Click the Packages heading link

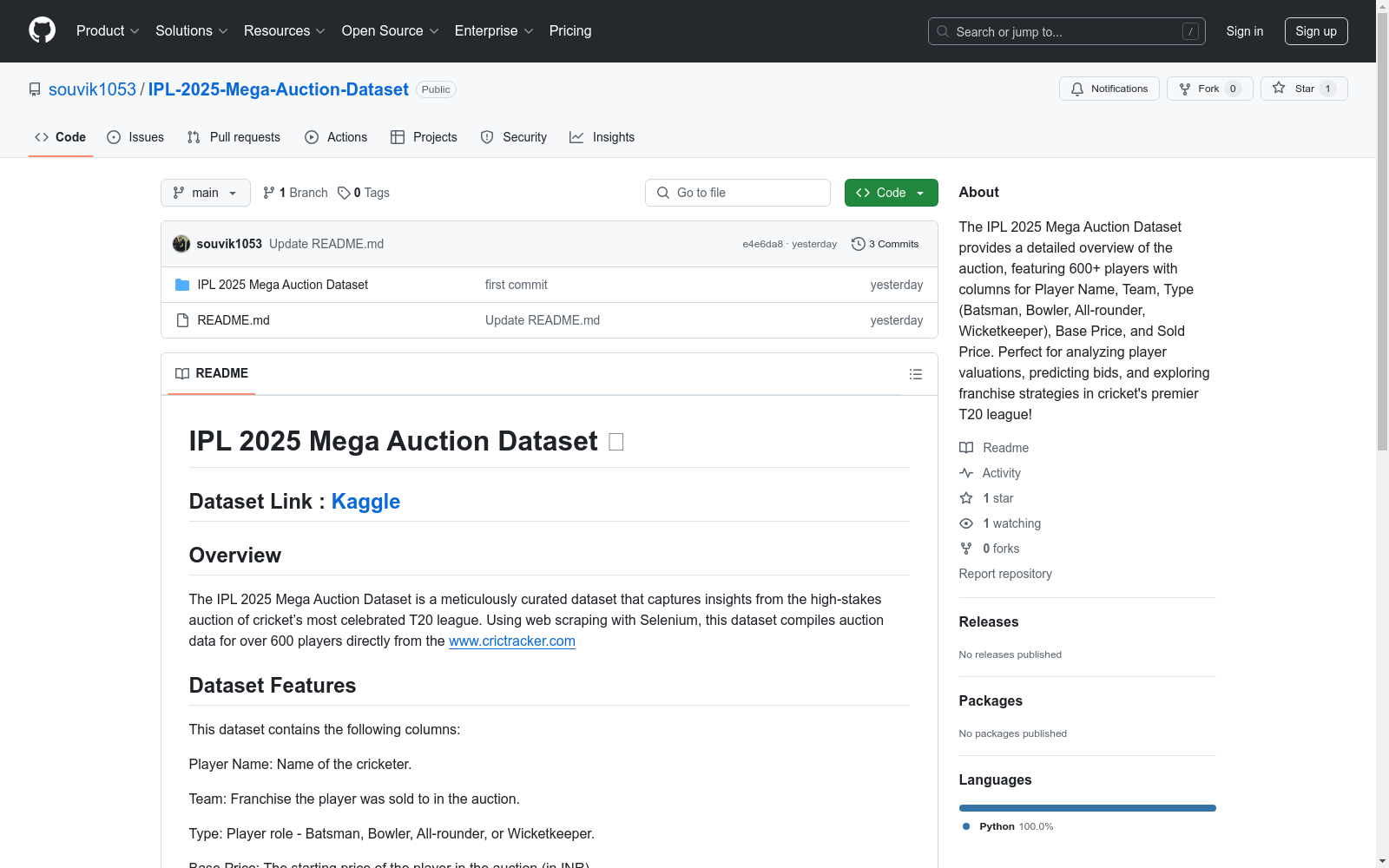pyautogui.click(x=991, y=700)
